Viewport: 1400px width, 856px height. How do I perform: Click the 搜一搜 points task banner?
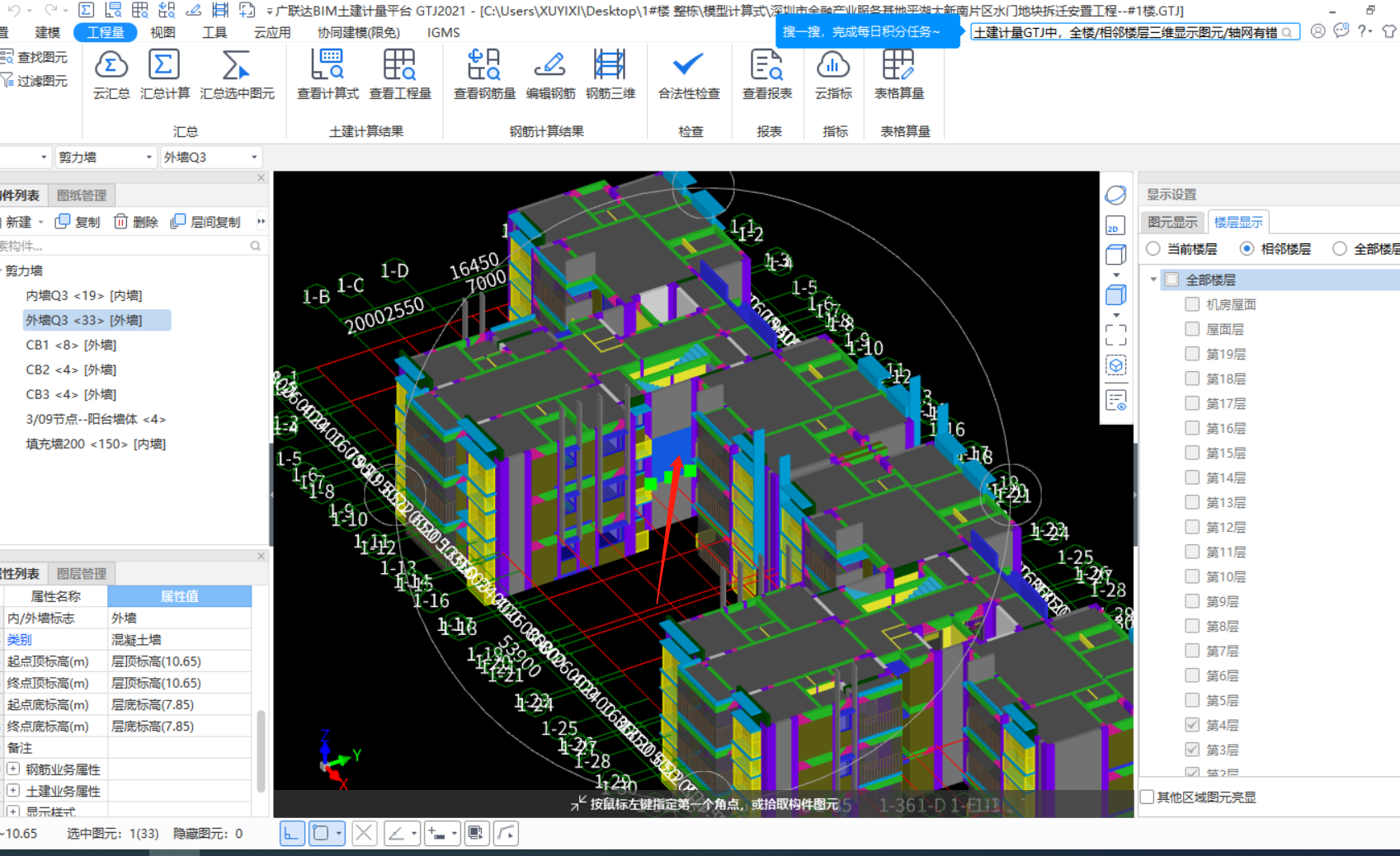click(868, 32)
